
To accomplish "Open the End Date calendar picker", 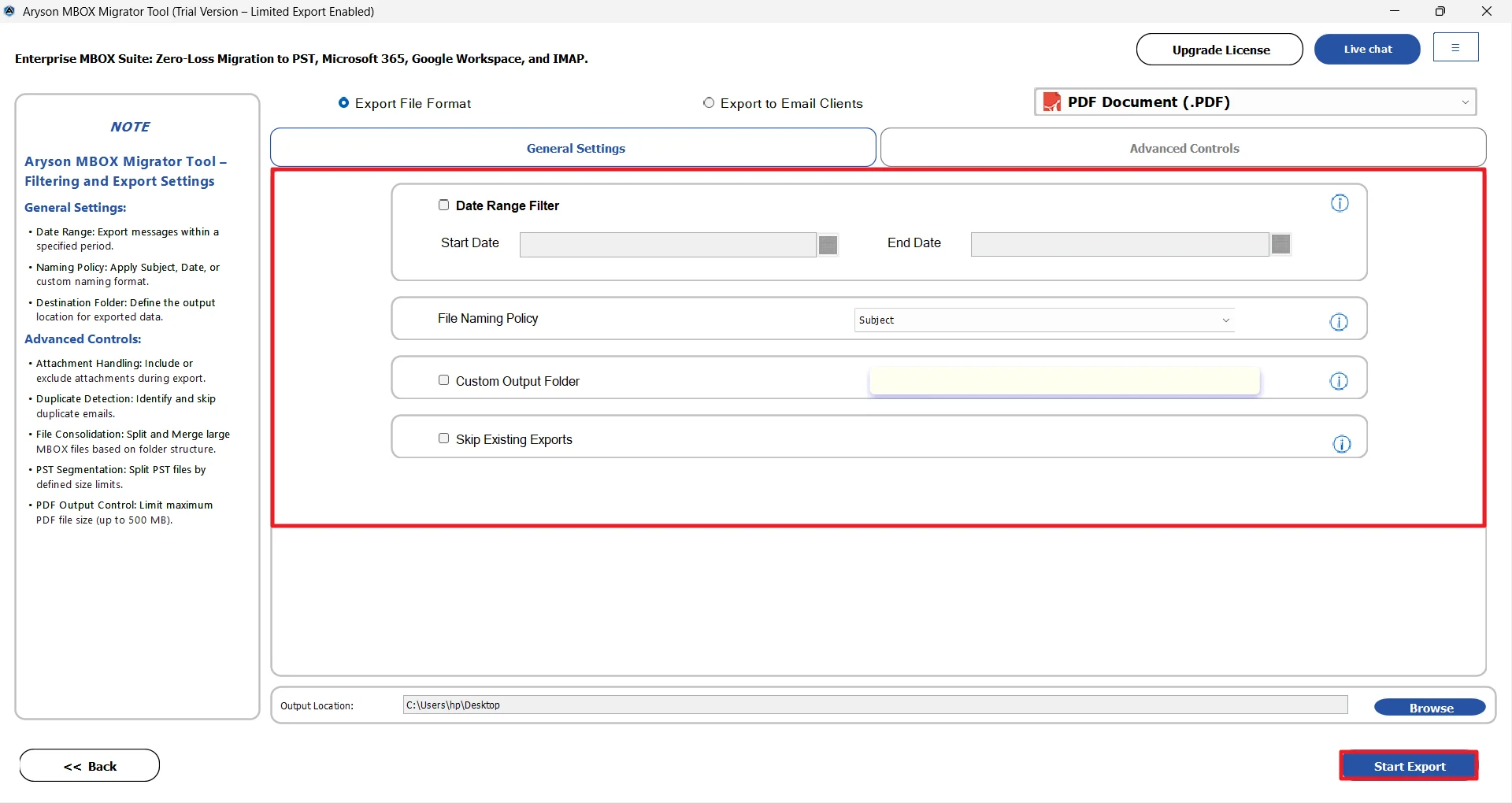I will coord(1281,244).
